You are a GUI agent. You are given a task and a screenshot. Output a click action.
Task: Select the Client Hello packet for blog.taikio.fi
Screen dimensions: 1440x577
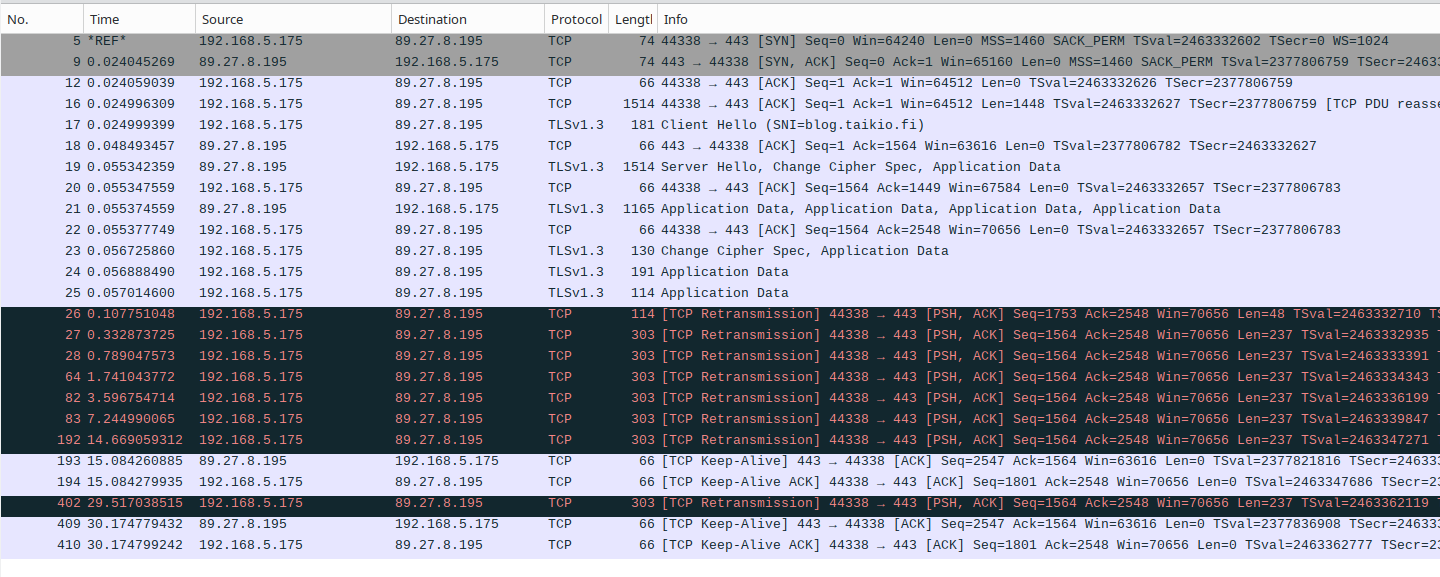(400, 124)
